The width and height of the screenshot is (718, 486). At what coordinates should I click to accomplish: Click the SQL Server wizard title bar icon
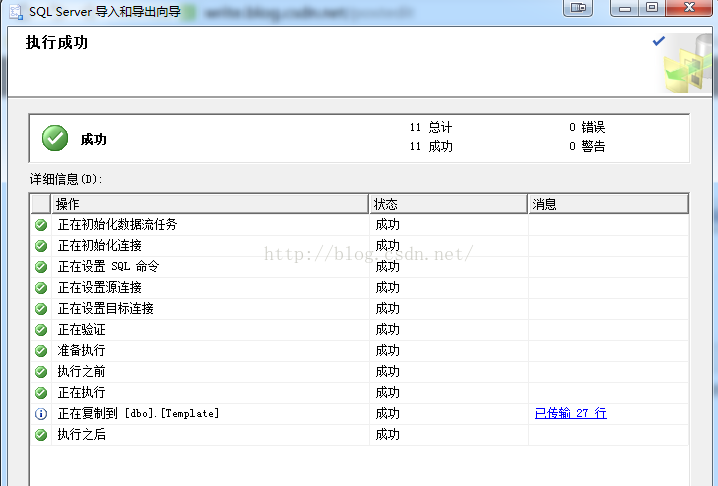pos(16,11)
